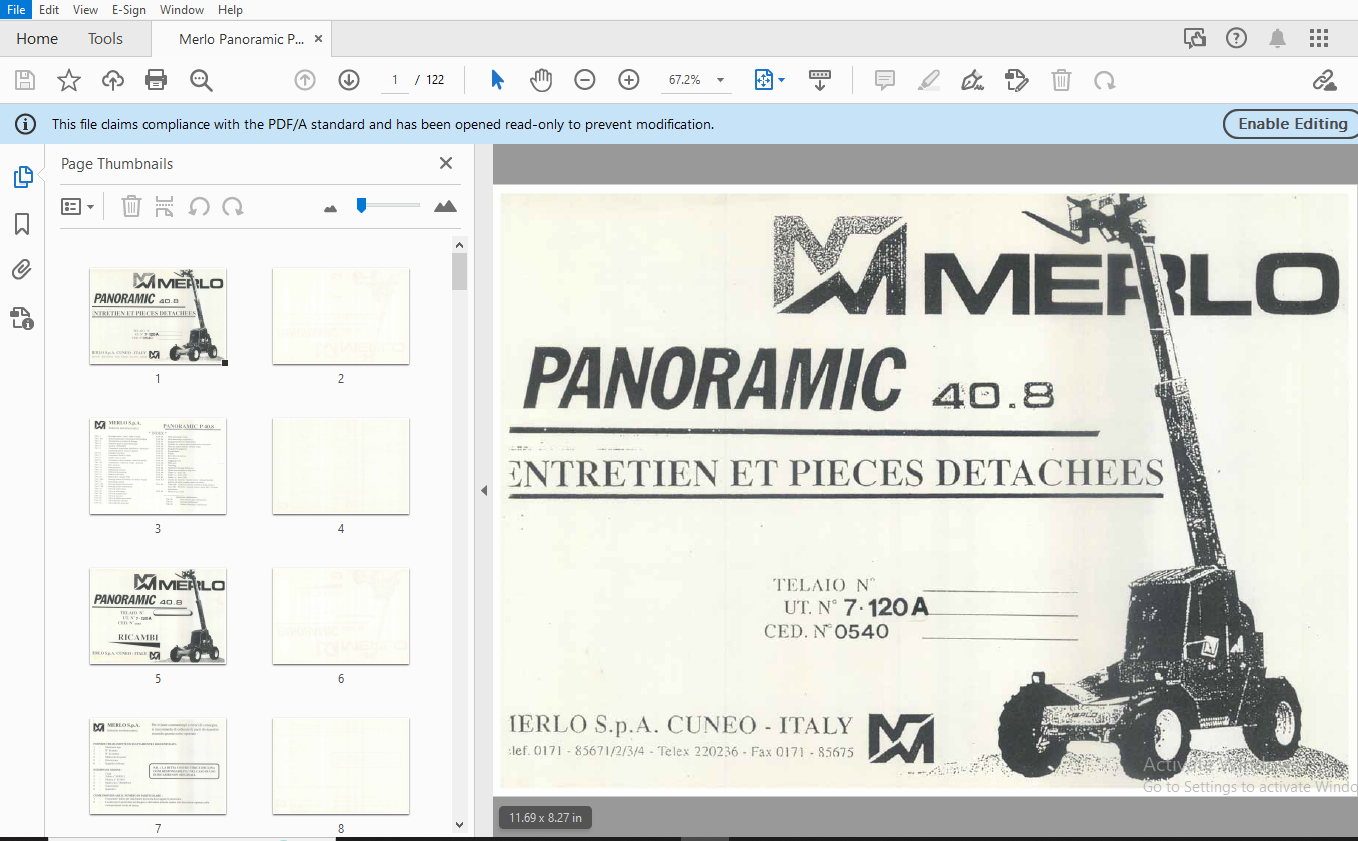Click the thumbnails scrollbar up arrow
The height and width of the screenshot is (841, 1358).
[460, 244]
